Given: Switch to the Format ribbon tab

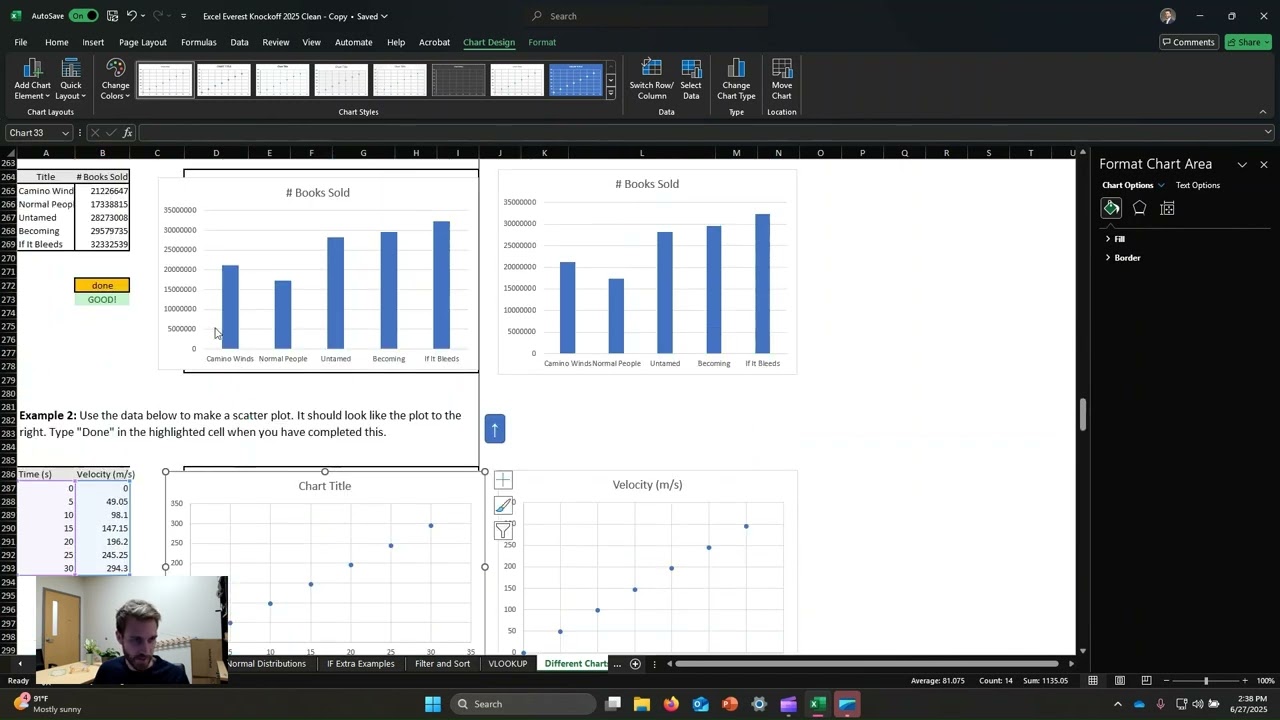Looking at the screenshot, I should tap(542, 42).
